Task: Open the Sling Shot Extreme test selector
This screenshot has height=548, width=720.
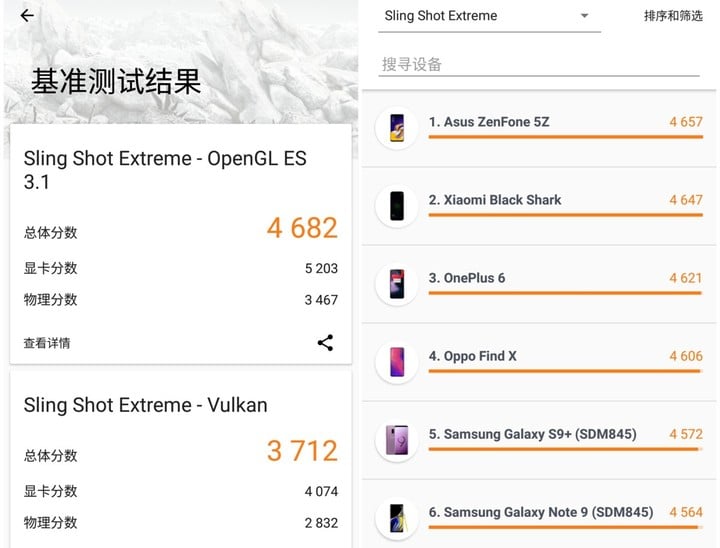Action: 489,17
